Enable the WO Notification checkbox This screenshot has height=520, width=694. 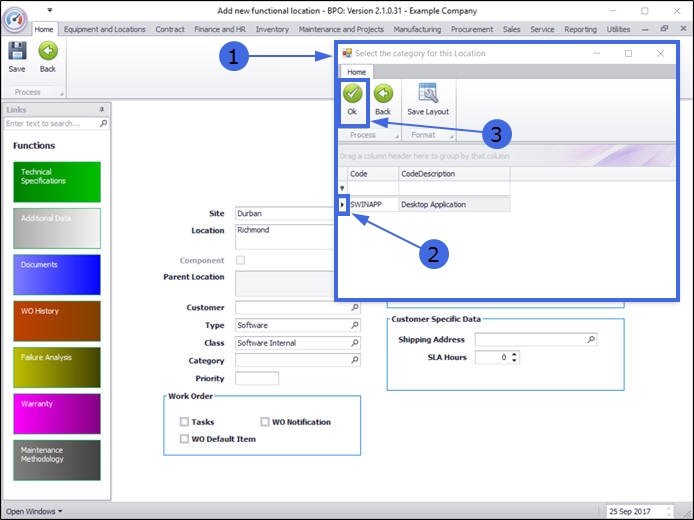tap(265, 422)
